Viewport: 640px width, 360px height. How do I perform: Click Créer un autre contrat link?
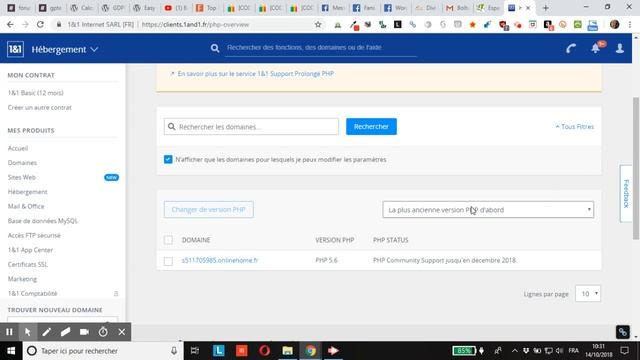pyautogui.click(x=39, y=107)
